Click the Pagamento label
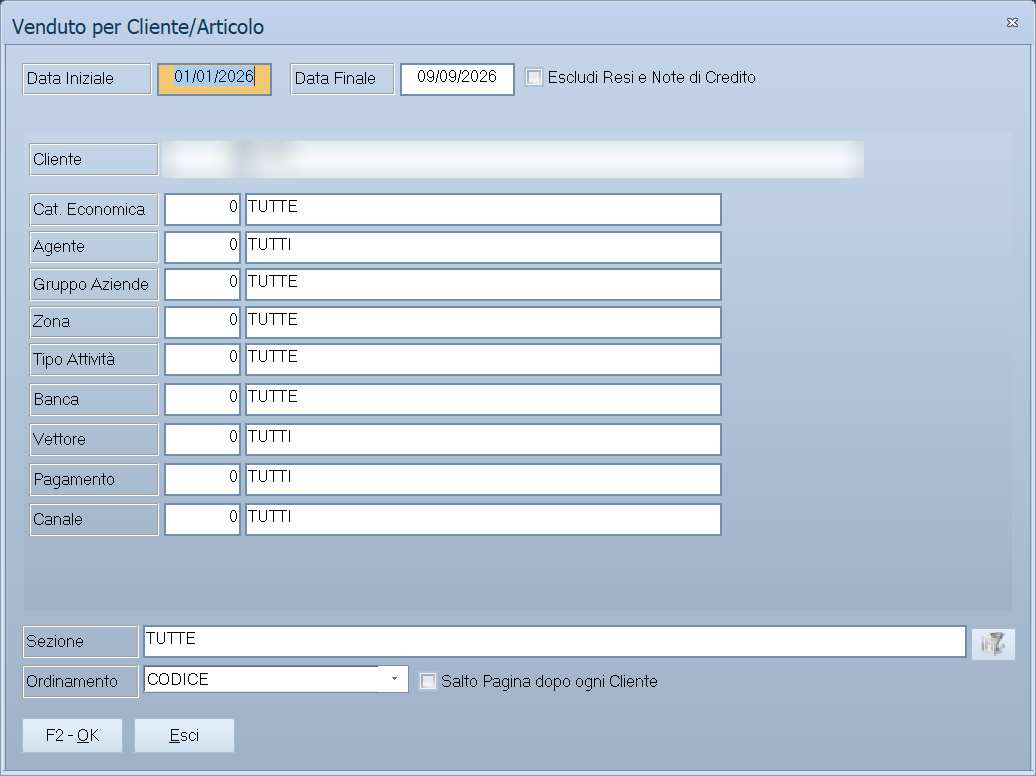Screen dimensions: 1036x776 click(x=94, y=479)
